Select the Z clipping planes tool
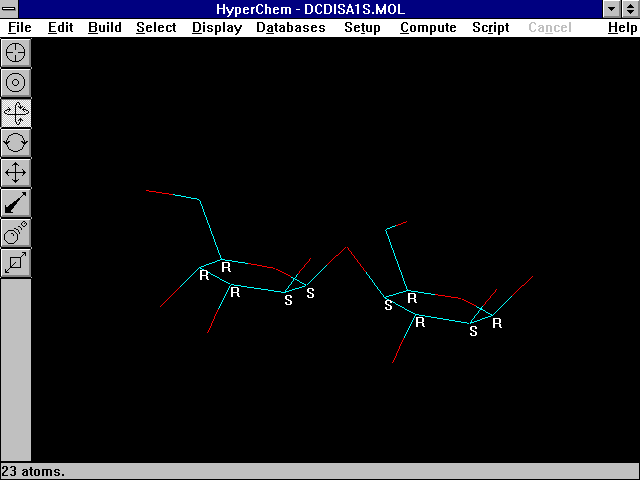The width and height of the screenshot is (640, 480). (16, 262)
